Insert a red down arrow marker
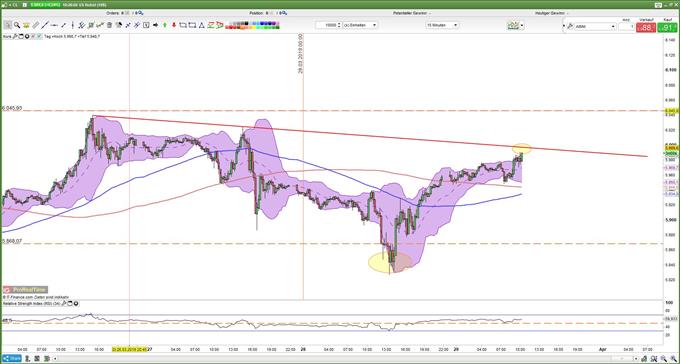Screen dimensions: 680x364 (x=174, y=25)
